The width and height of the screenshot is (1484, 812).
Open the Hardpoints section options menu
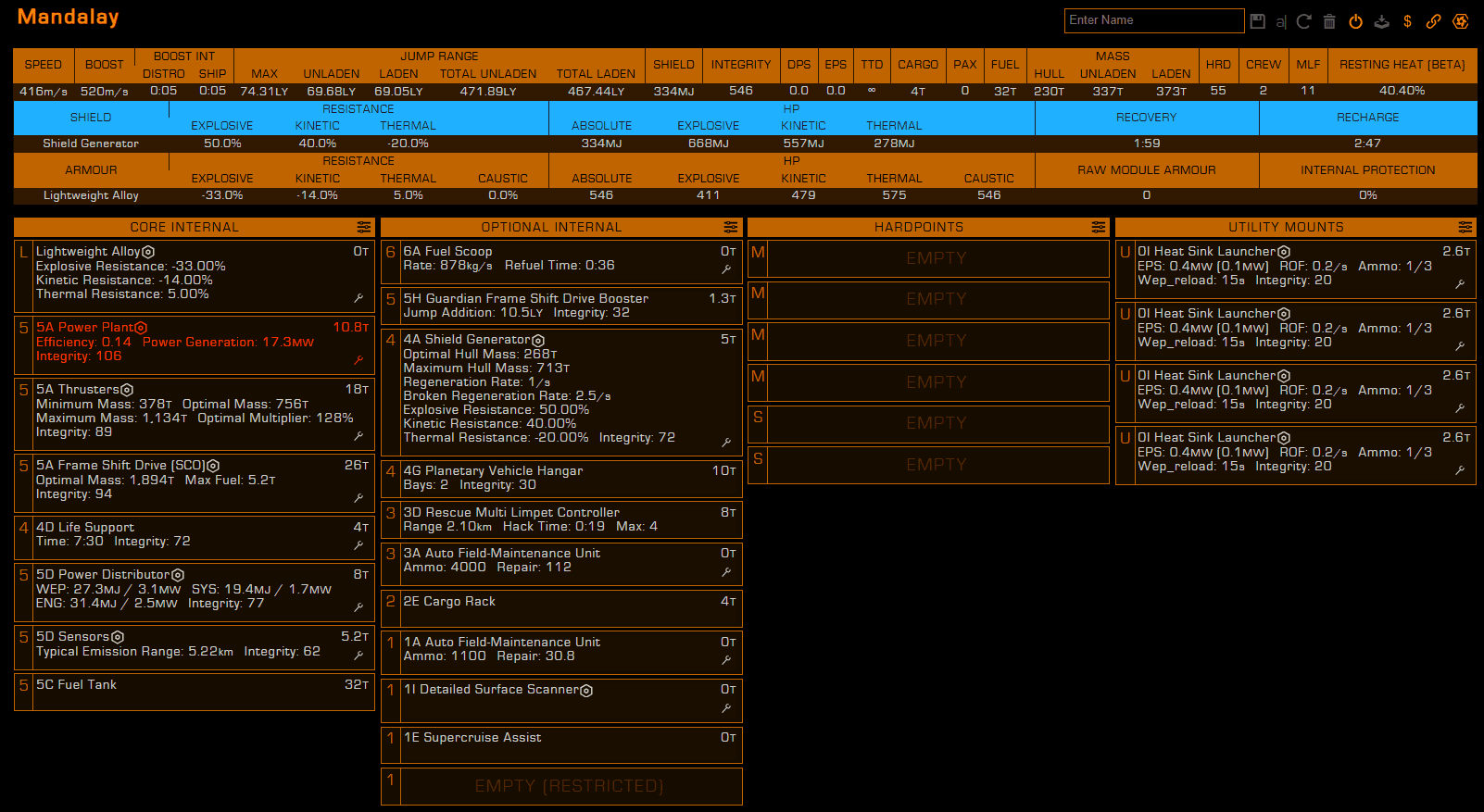tap(1098, 227)
